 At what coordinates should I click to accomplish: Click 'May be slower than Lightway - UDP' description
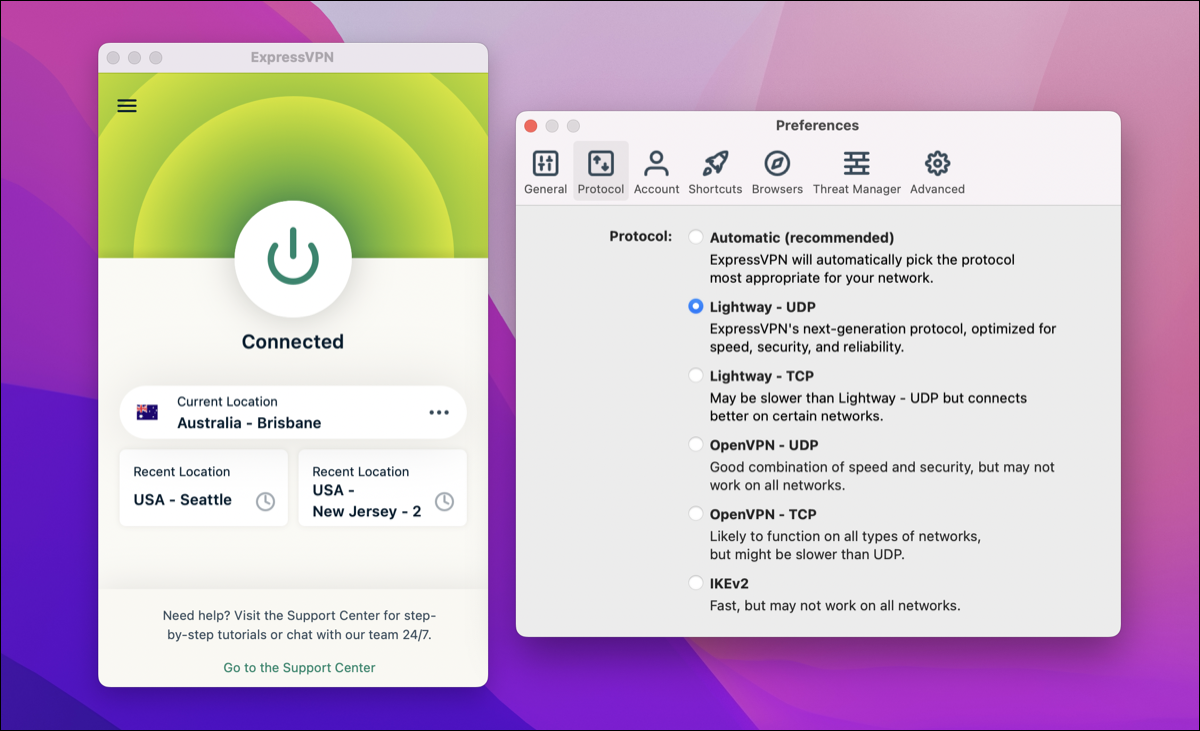pos(868,407)
